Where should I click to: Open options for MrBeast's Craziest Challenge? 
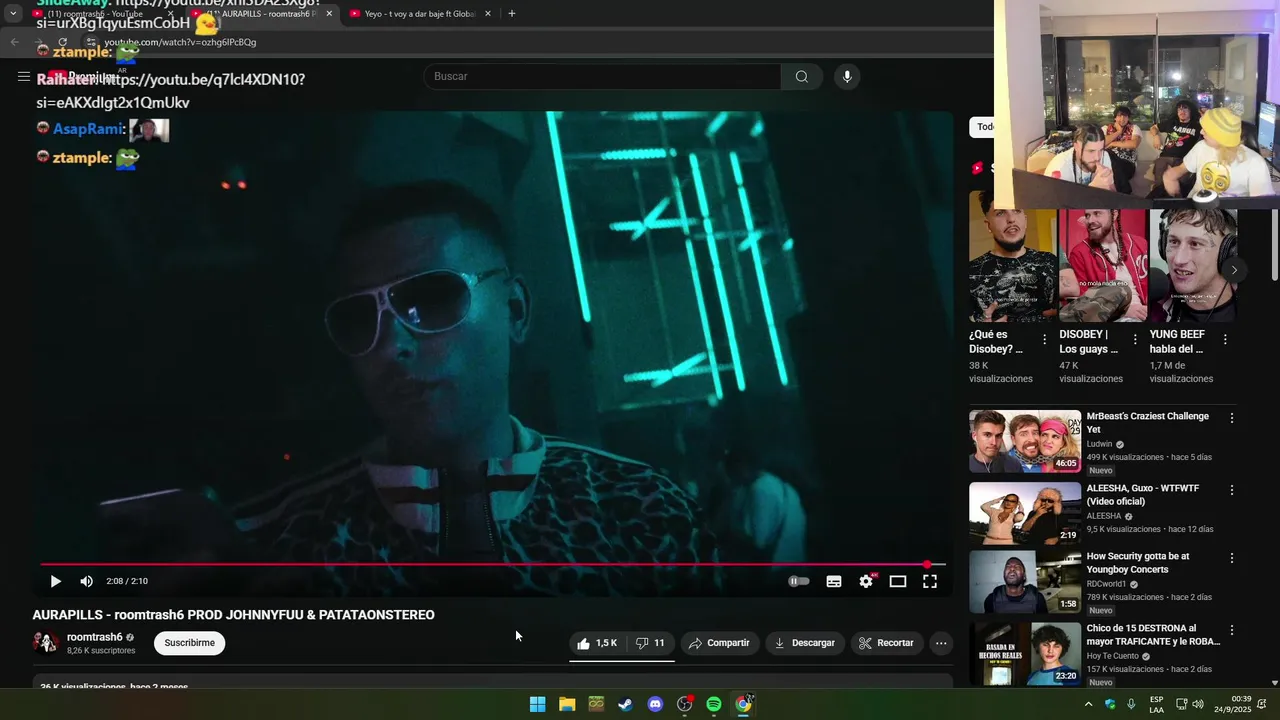coord(1232,418)
